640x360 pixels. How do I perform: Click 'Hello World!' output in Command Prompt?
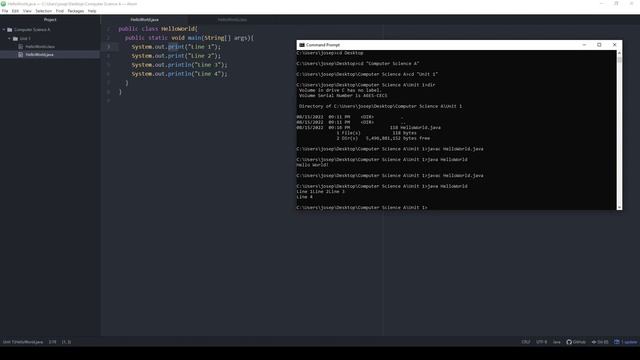pyautogui.click(x=312, y=165)
